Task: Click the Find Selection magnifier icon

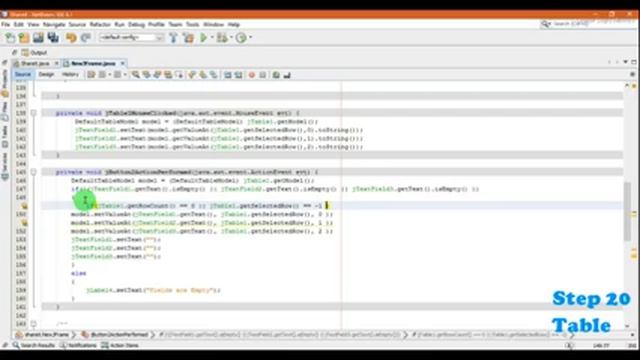Action: pos(136,75)
